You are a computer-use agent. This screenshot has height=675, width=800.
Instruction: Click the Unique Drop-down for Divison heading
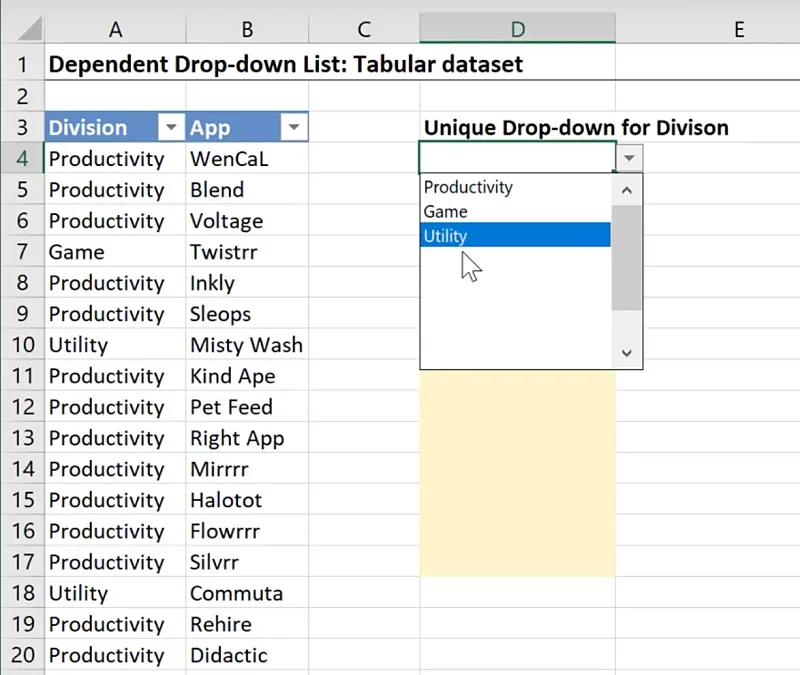click(576, 127)
